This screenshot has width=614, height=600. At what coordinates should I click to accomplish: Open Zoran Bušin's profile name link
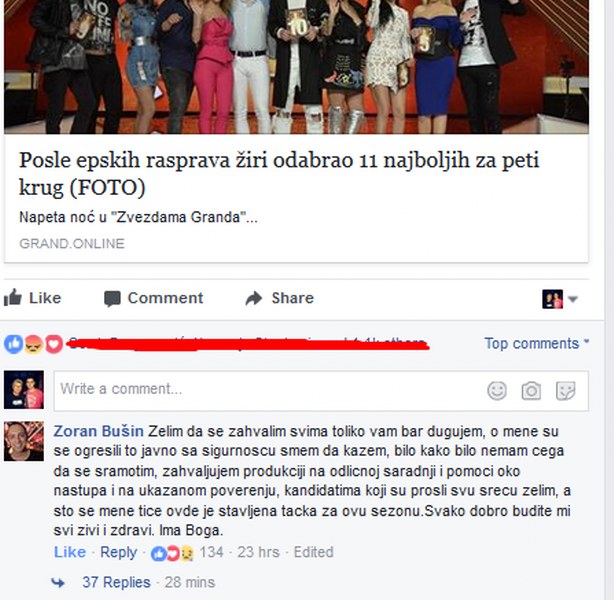(x=98, y=431)
